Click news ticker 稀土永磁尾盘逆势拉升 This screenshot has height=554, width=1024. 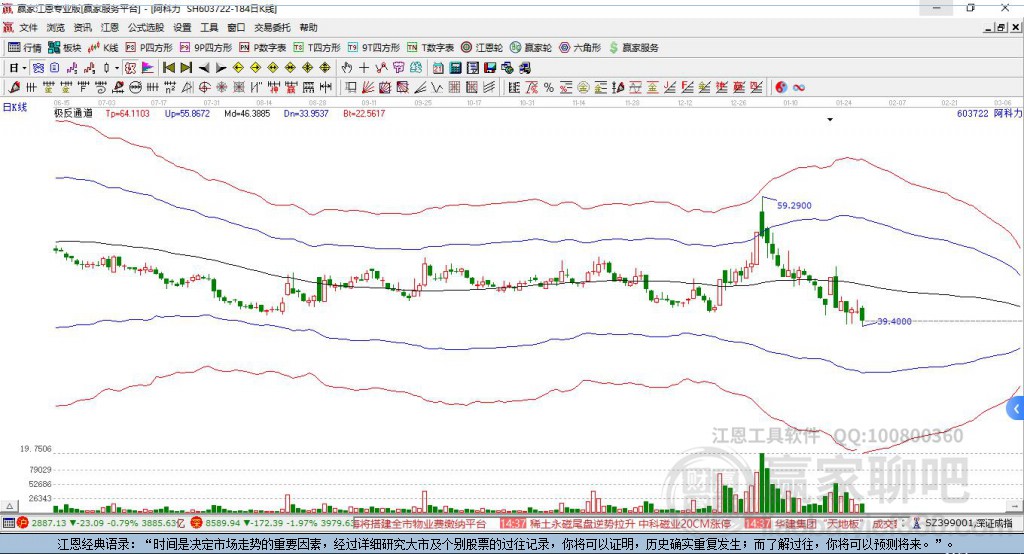(582, 523)
